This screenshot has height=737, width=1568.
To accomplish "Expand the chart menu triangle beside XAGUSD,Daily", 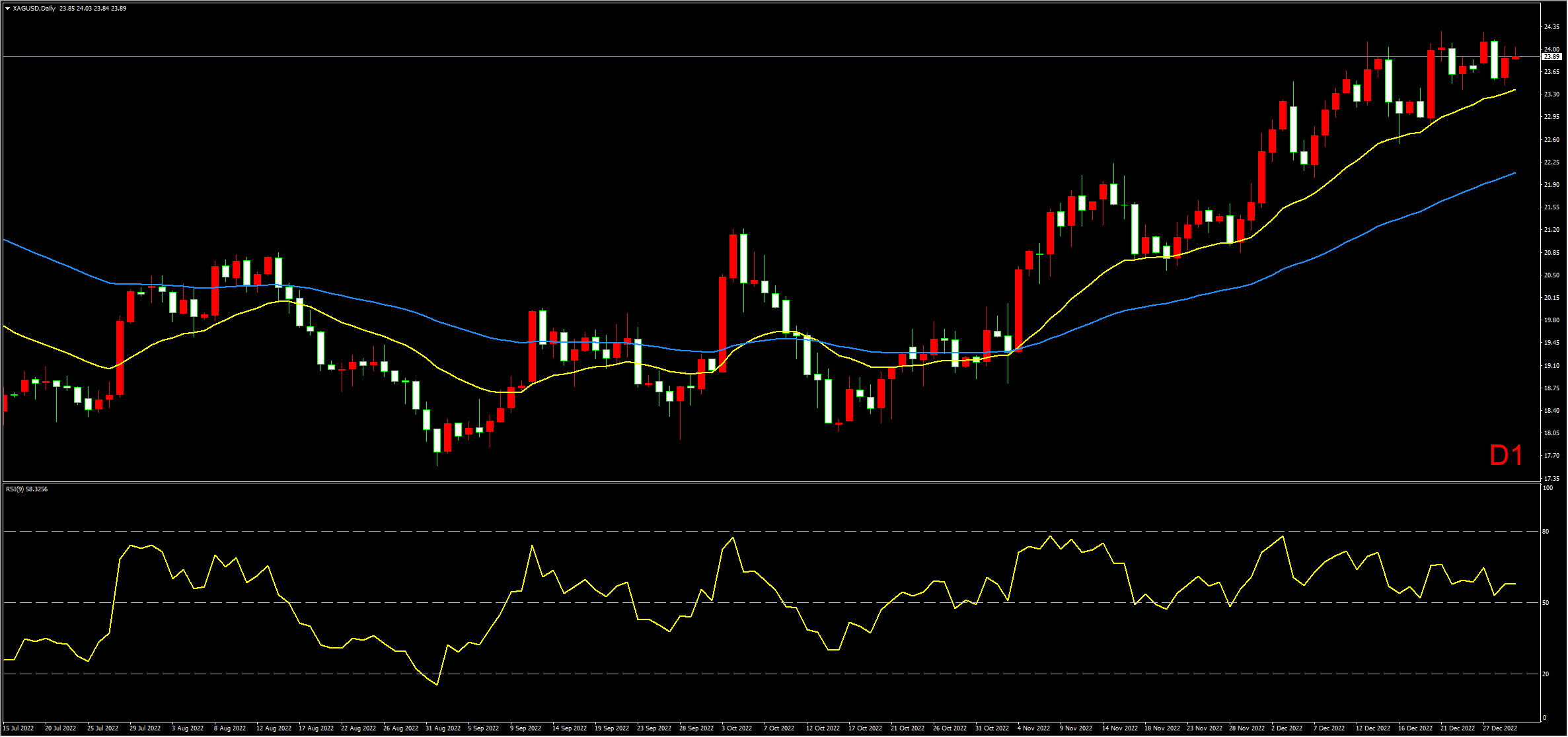I will point(7,9).
